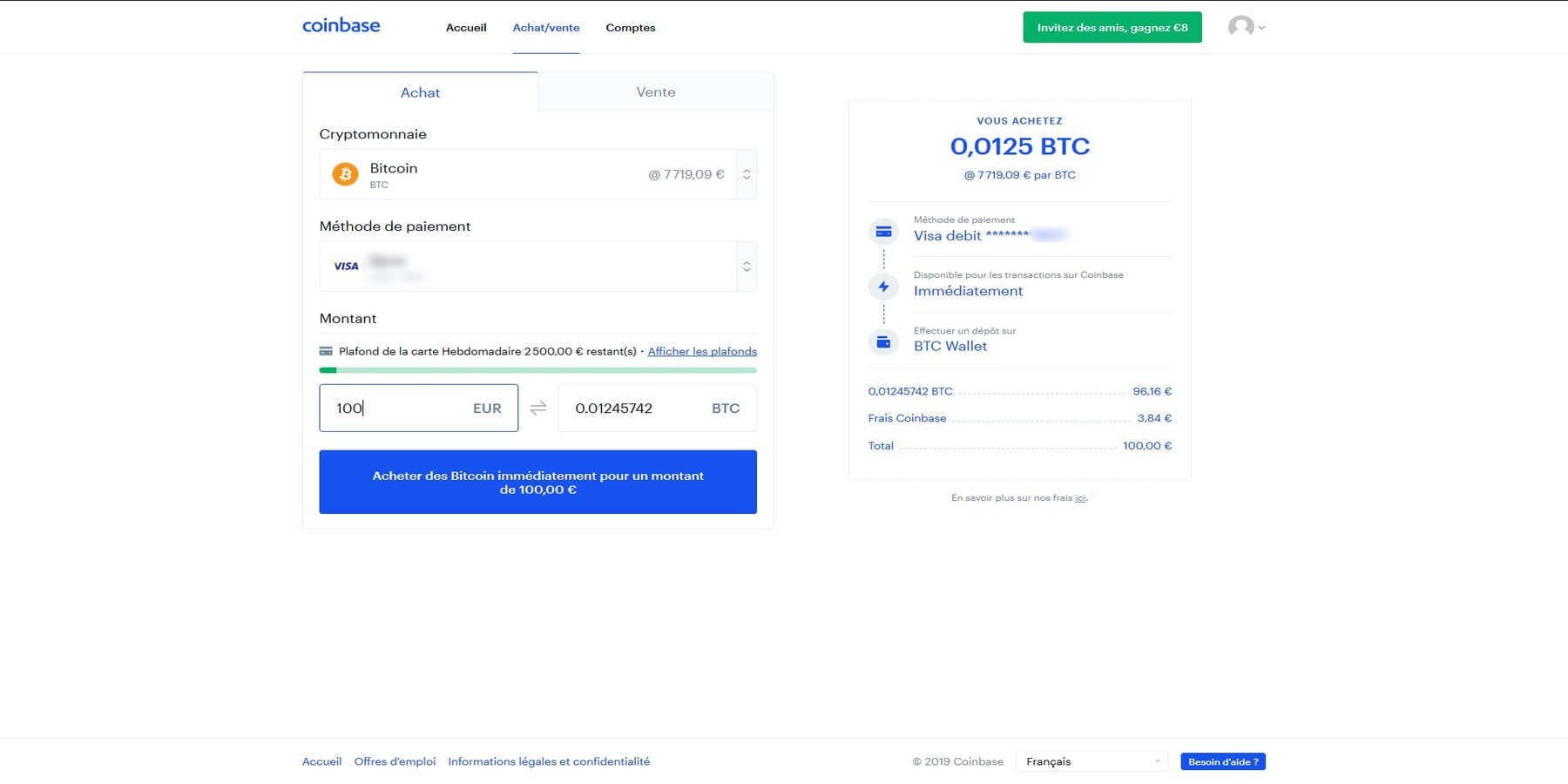Click the Bitcoin orange coin icon
Image resolution: width=1568 pixels, height=784 pixels.
(346, 174)
